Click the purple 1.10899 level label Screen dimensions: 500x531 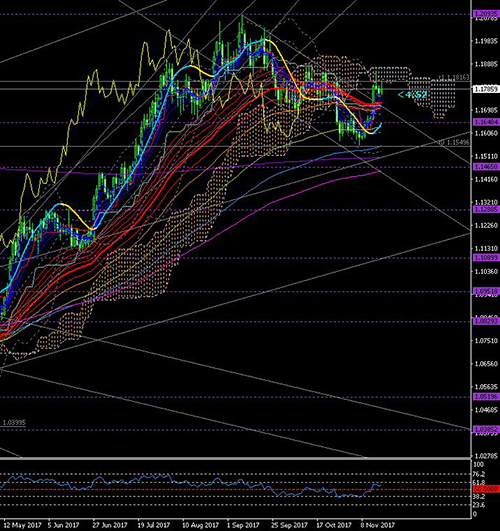tap(486, 258)
